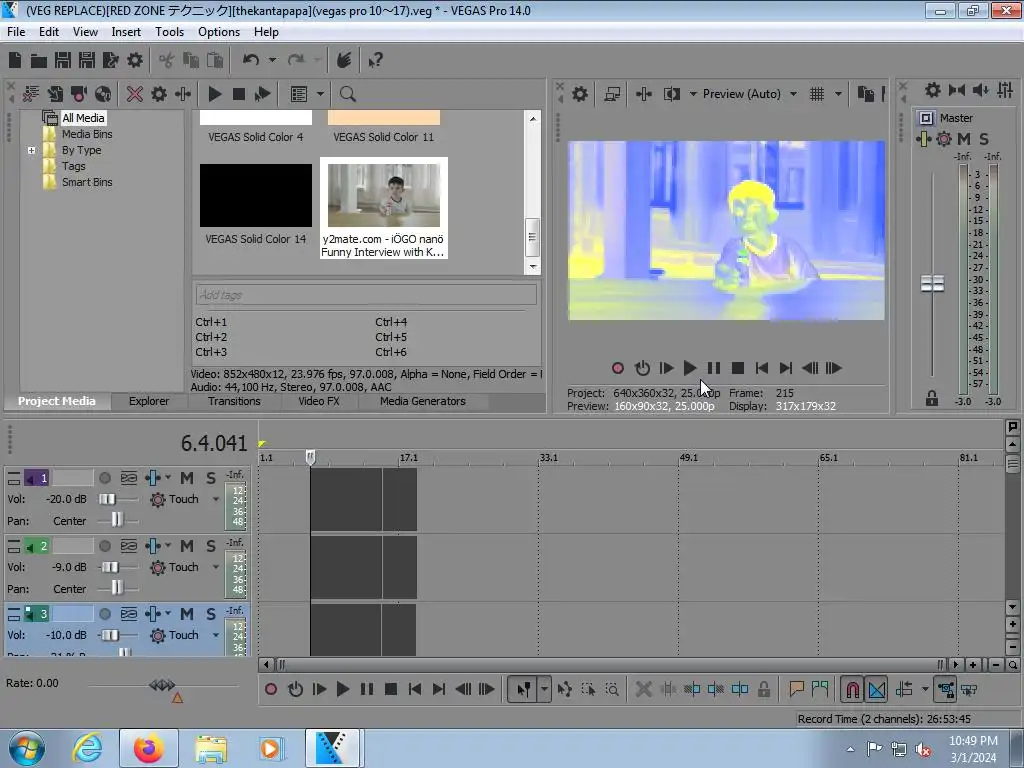
Task: Switch to the Media Generators tab
Action: coord(423,401)
